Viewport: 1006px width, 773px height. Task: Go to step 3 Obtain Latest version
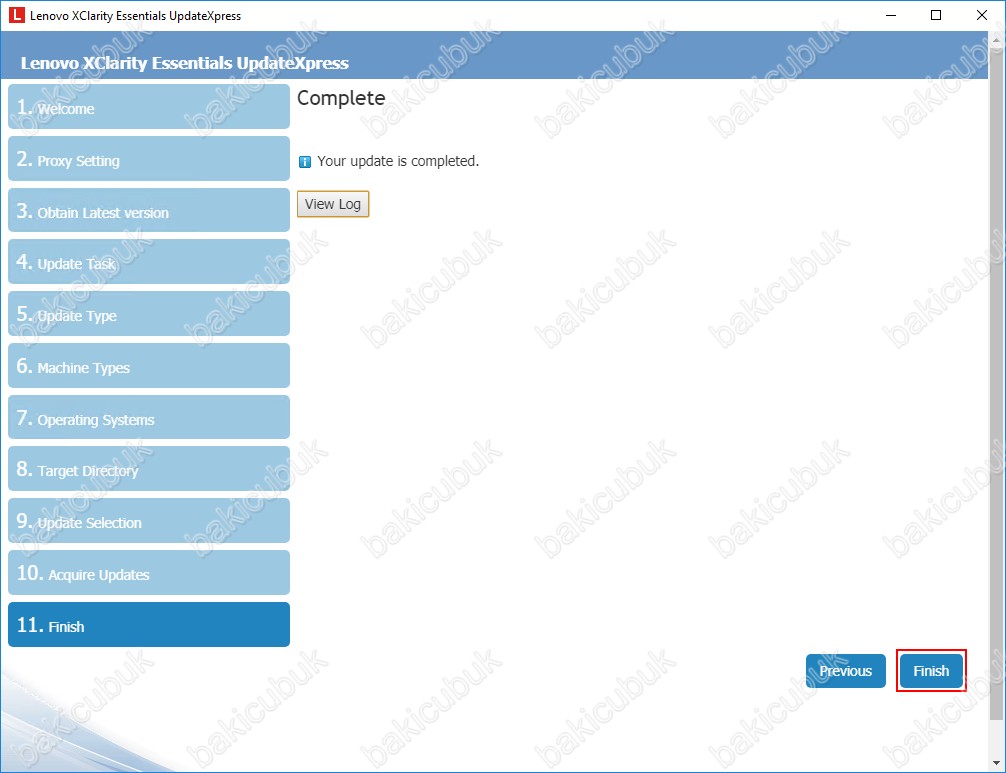coord(149,210)
